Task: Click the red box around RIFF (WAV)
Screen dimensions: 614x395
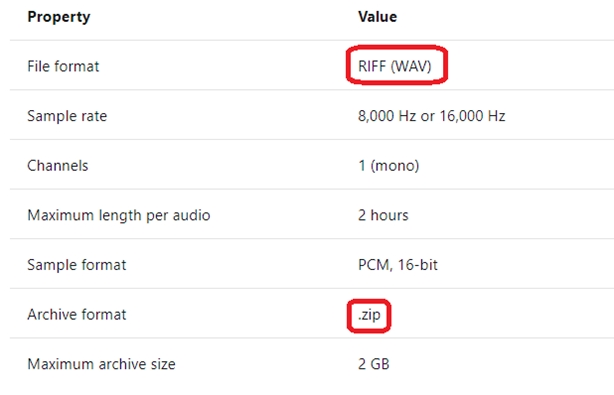Action: coord(397,65)
